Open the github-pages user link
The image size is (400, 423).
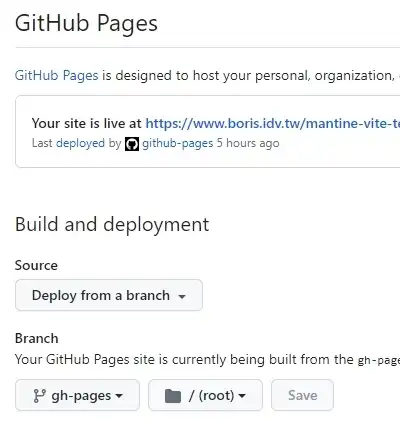pos(177,143)
